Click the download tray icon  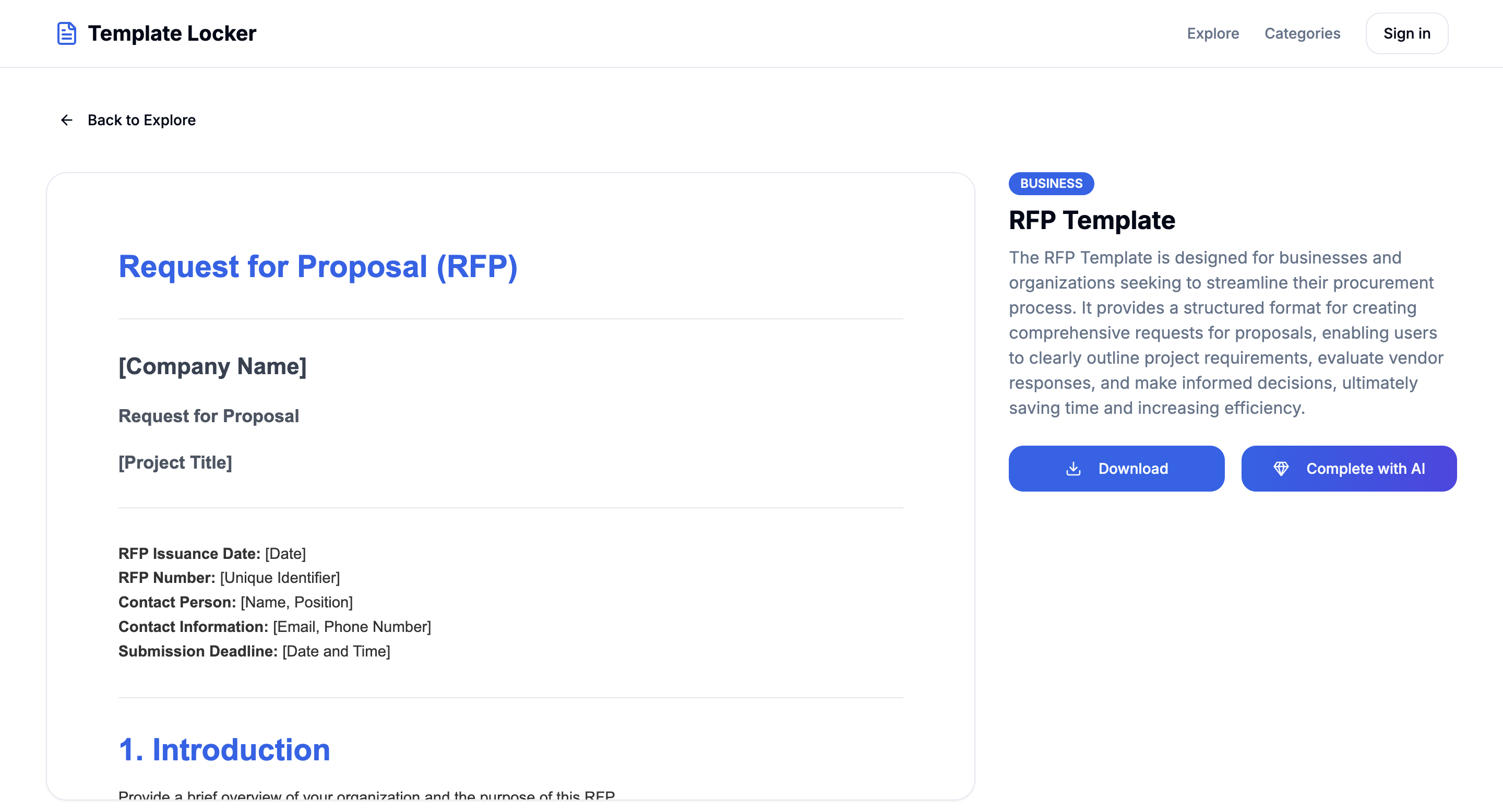1073,469
